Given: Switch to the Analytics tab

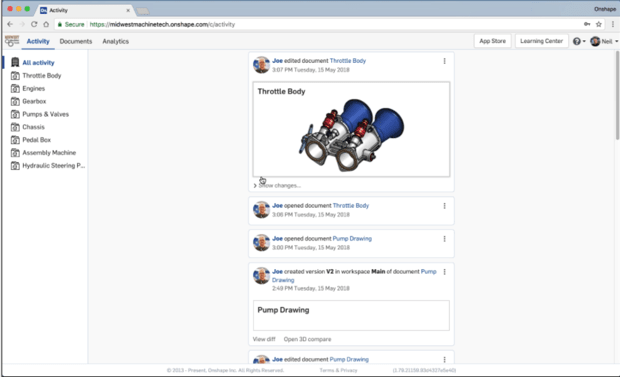Looking at the screenshot, I should point(115,41).
